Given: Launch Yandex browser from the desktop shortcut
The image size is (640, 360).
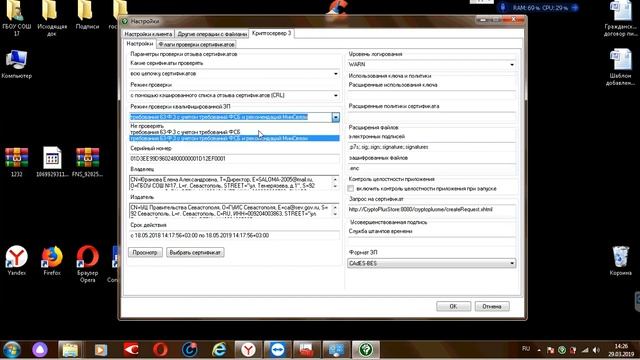Looking at the screenshot, I should (x=16, y=260).
